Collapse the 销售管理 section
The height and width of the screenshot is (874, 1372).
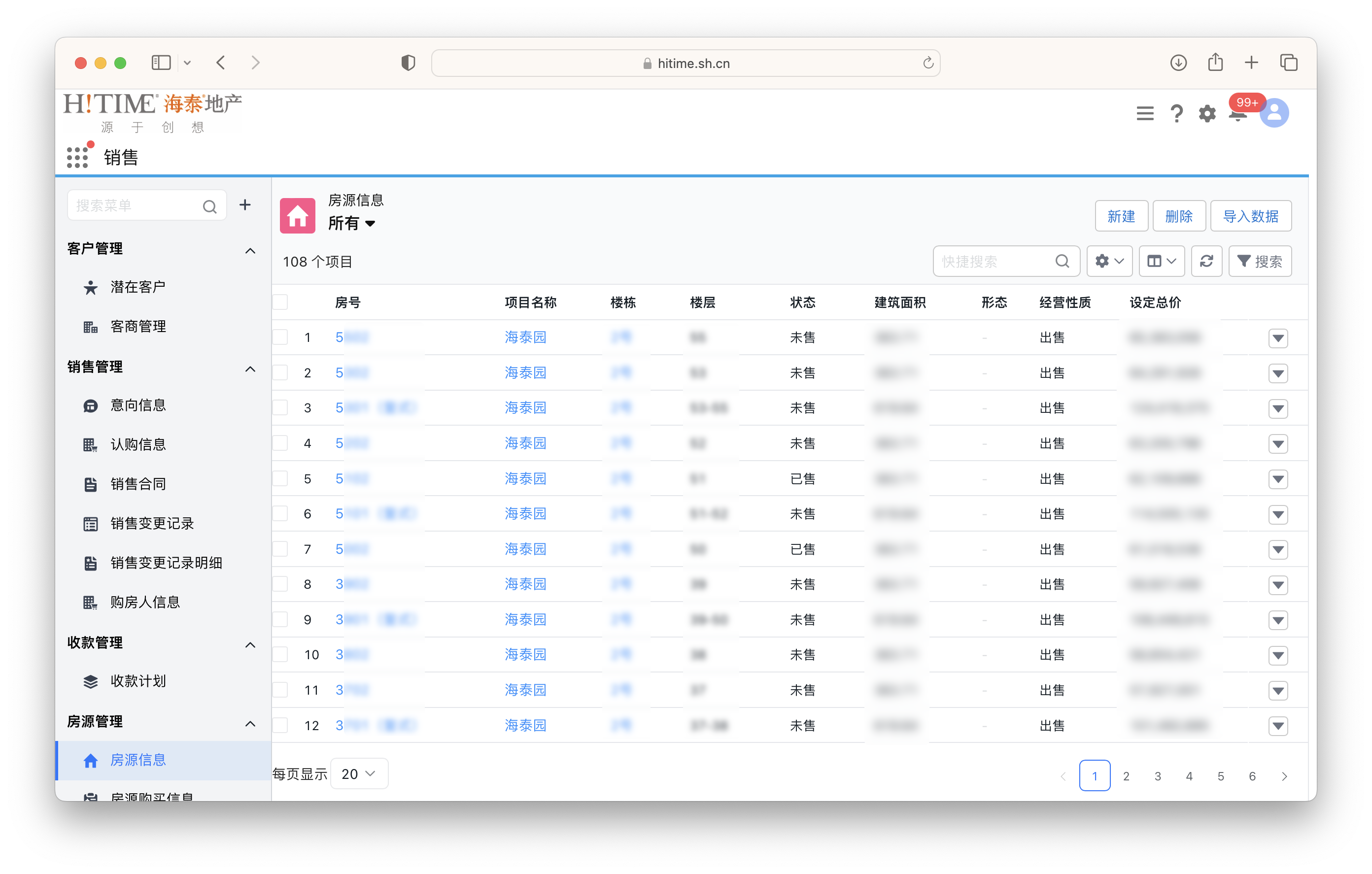[x=250, y=369]
